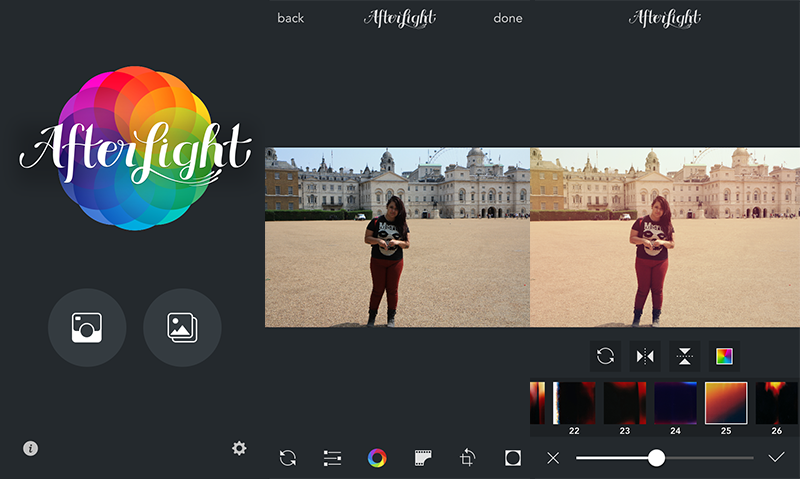
Task: Go back from the editor
Action: [x=290, y=18]
